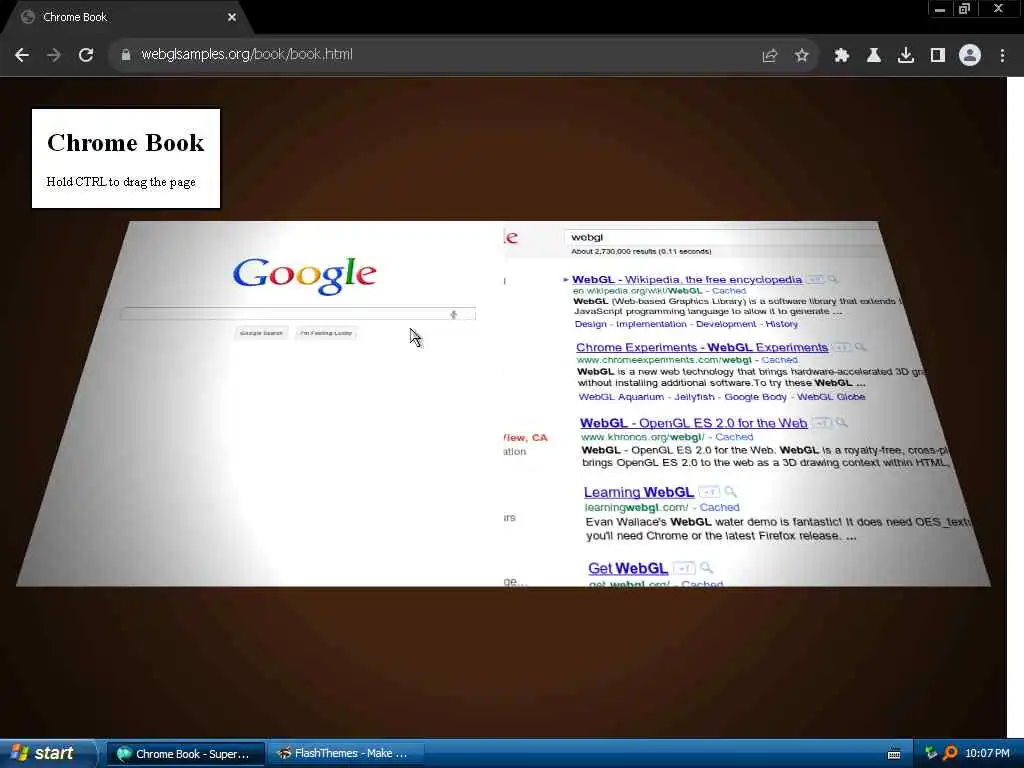Close the Chrome Book tab
This screenshot has width=1024, height=768.
232,17
